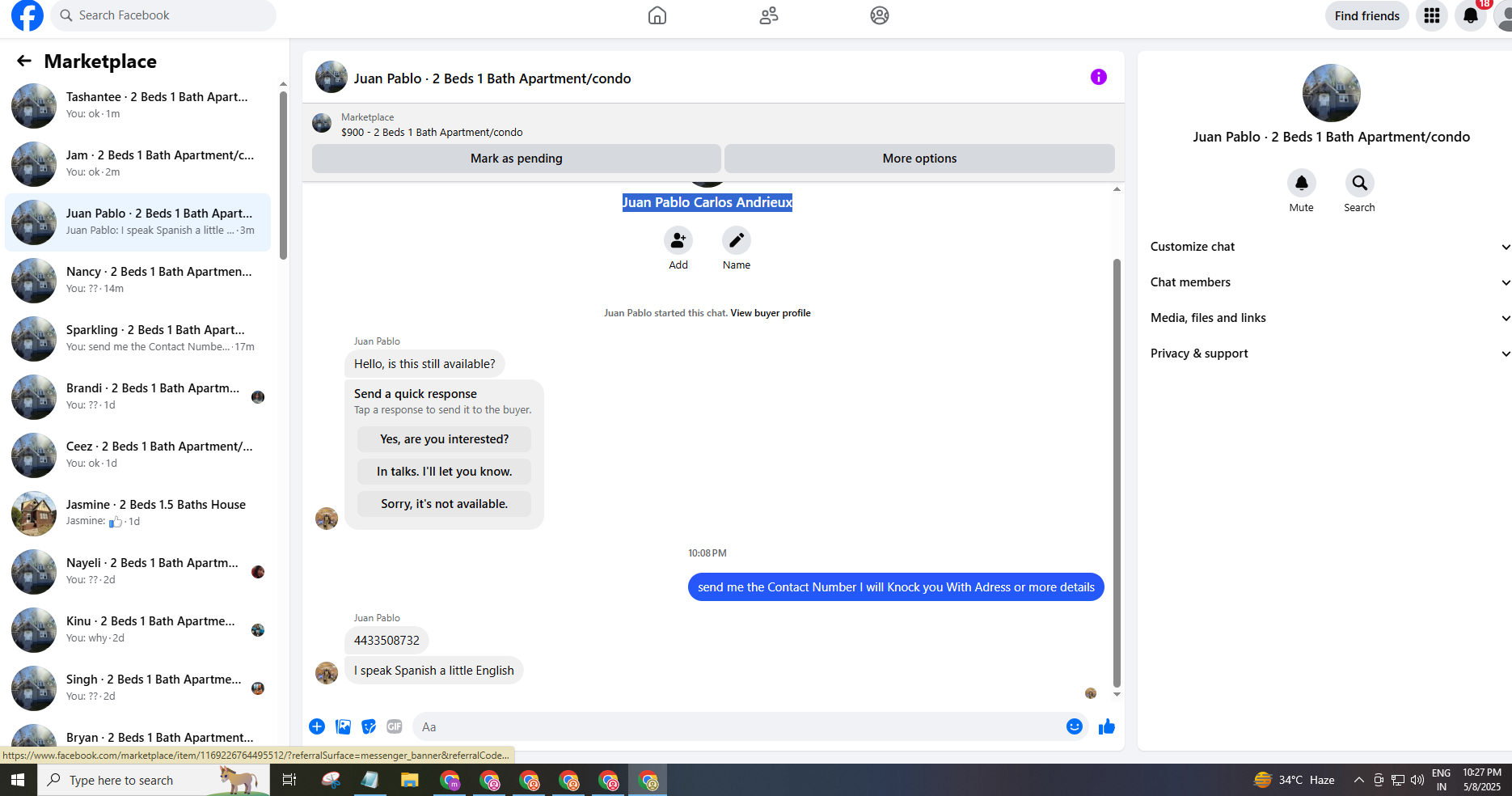Open Singh conversation
This screenshot has width=1512, height=796.
coord(138,688)
